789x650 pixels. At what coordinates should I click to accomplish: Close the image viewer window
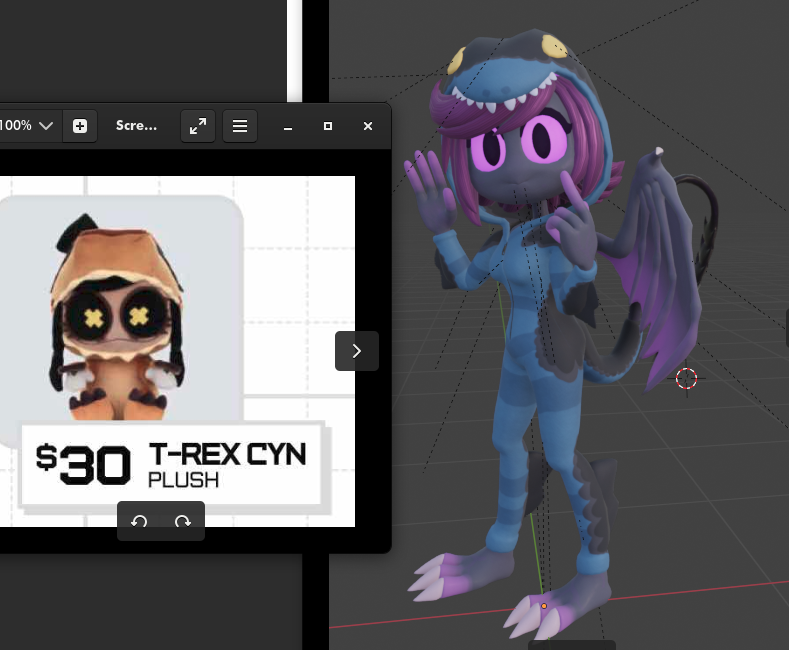[x=368, y=126]
